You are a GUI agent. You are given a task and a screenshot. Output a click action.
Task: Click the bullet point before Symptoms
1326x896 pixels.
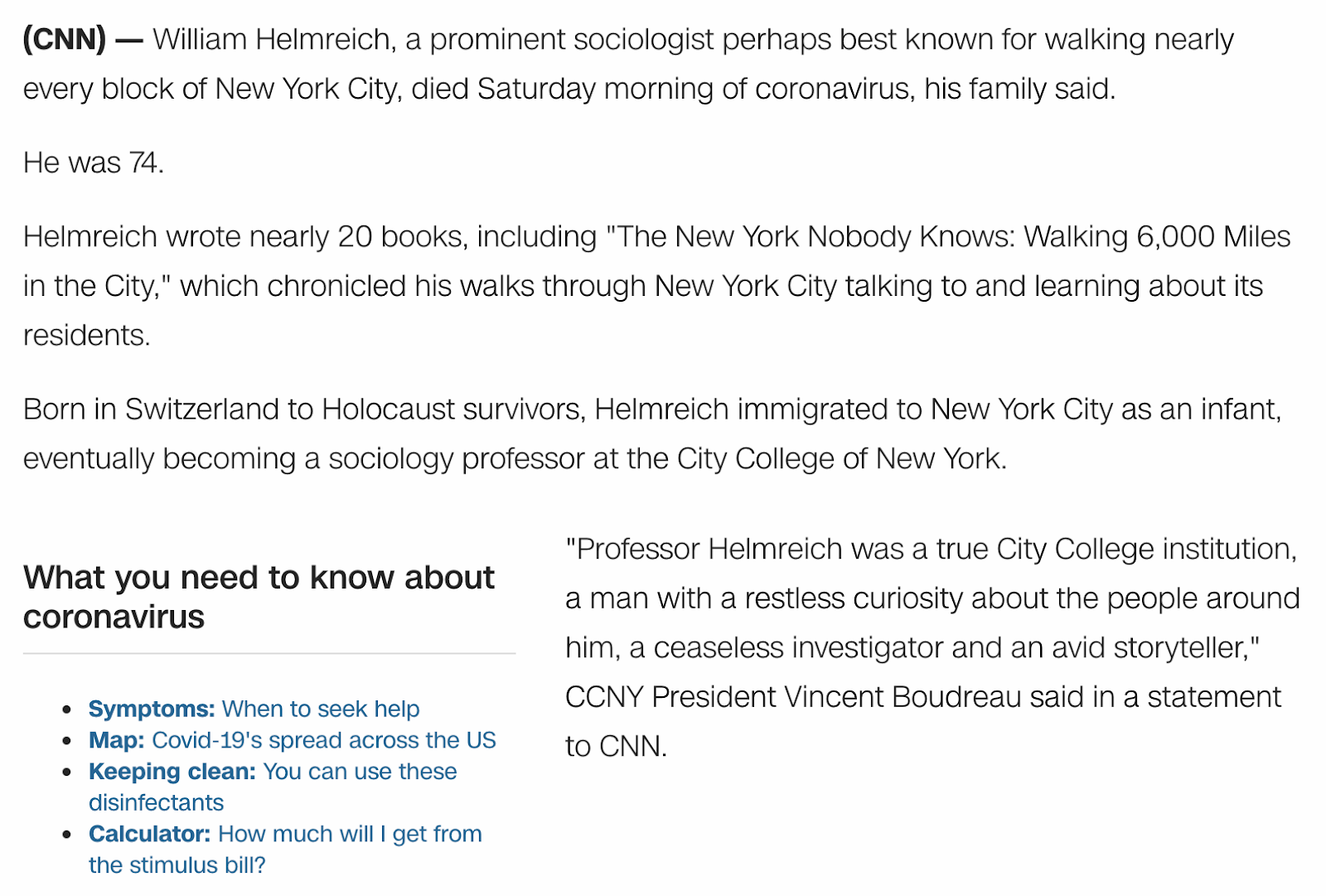point(68,710)
